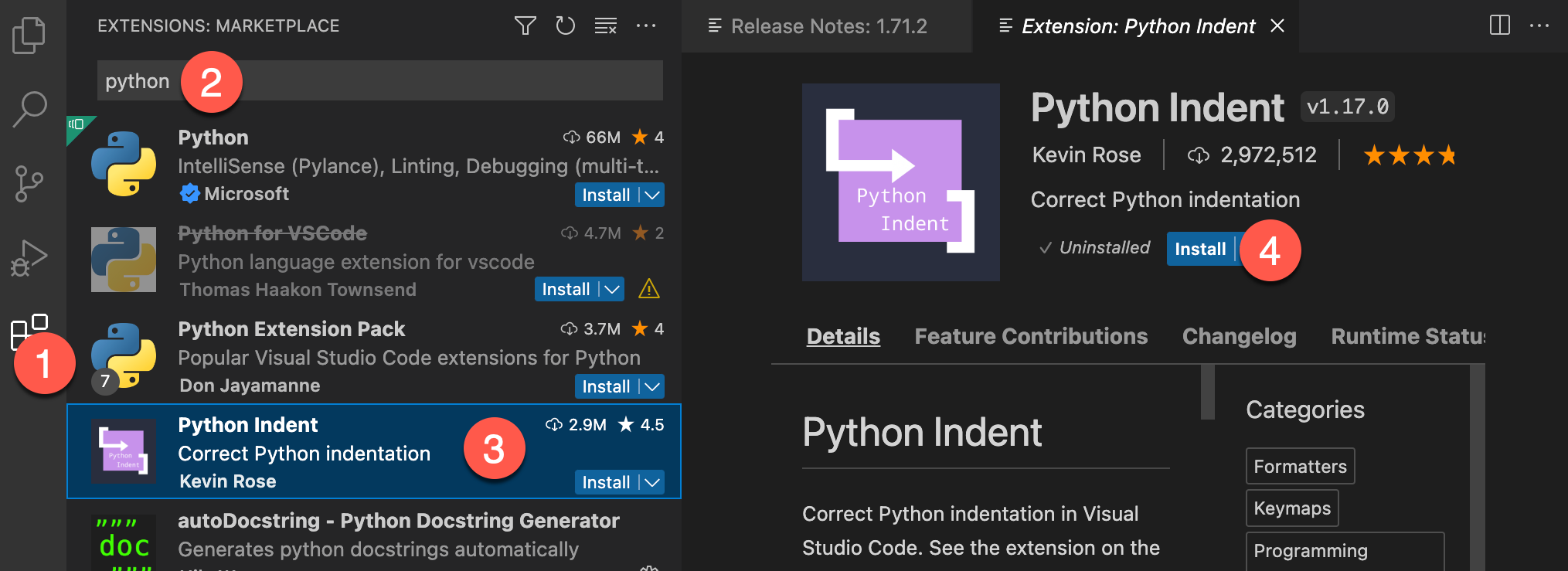Image resolution: width=1568 pixels, height=571 pixels.
Task: Click the extension pack count badge 7
Action: 105,381
